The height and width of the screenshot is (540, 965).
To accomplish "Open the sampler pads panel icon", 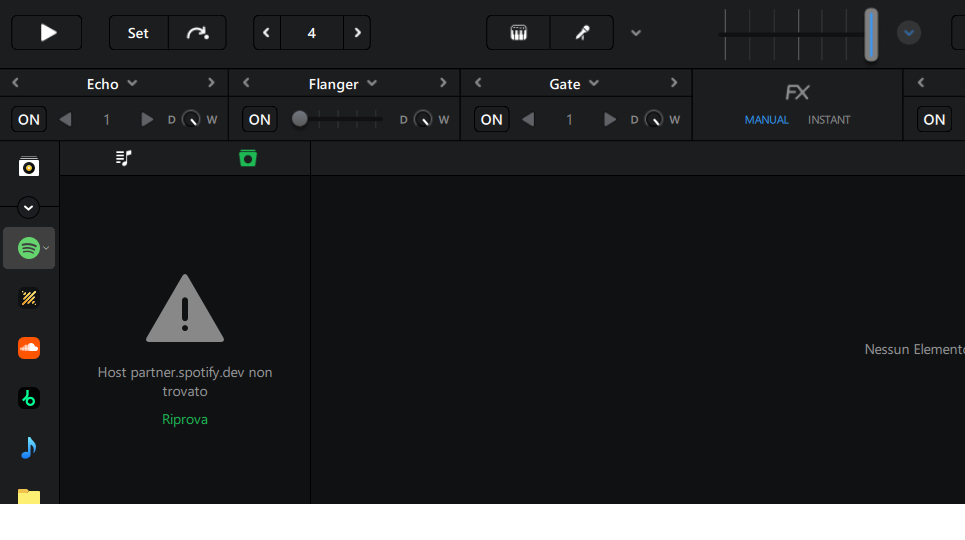I will 518,33.
